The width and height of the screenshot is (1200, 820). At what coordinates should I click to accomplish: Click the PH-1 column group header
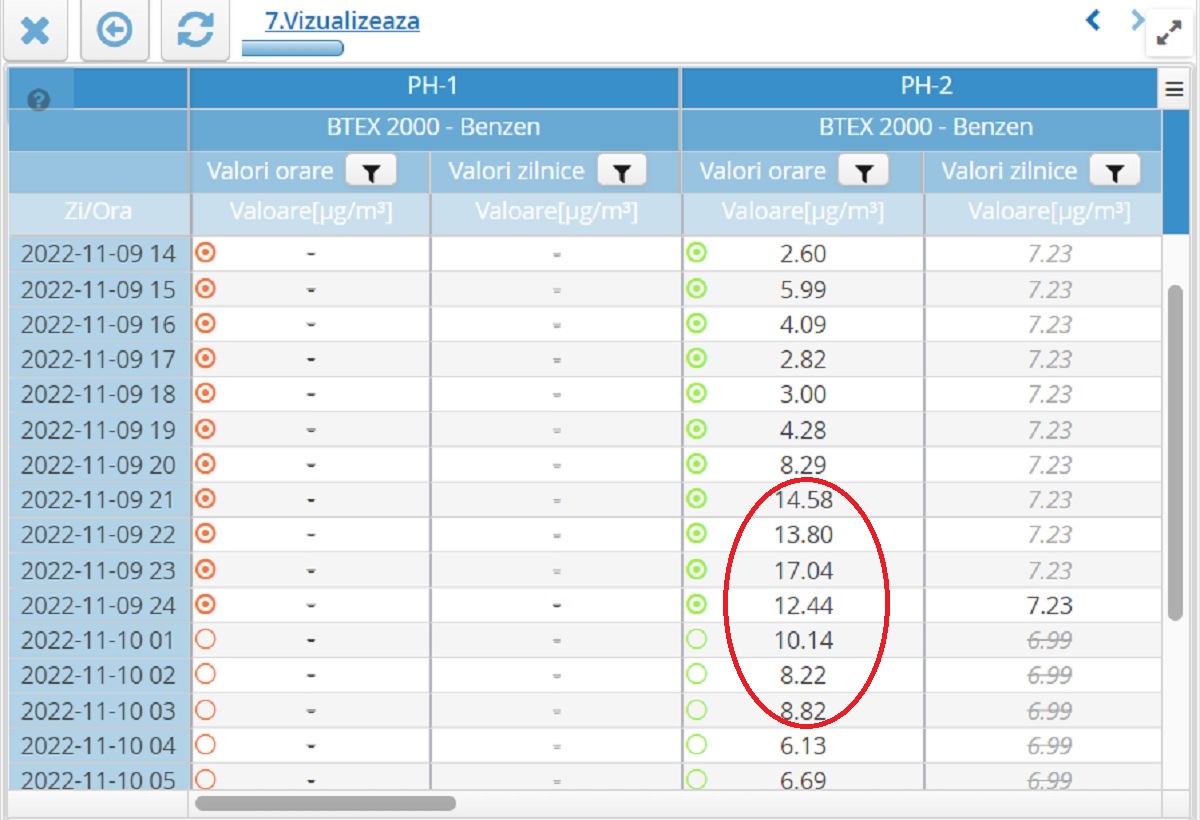pyautogui.click(x=433, y=87)
